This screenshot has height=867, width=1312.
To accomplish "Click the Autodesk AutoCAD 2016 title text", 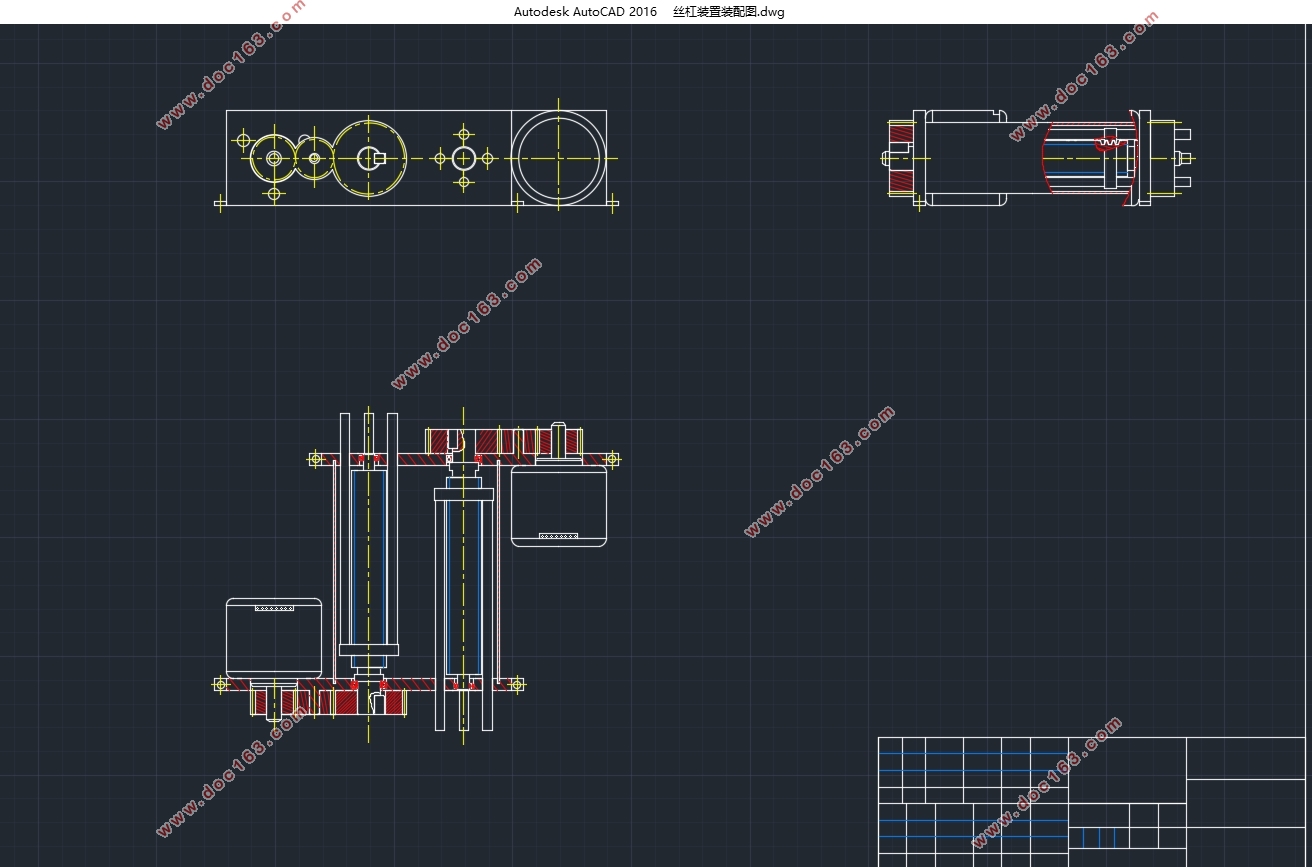I will [585, 12].
